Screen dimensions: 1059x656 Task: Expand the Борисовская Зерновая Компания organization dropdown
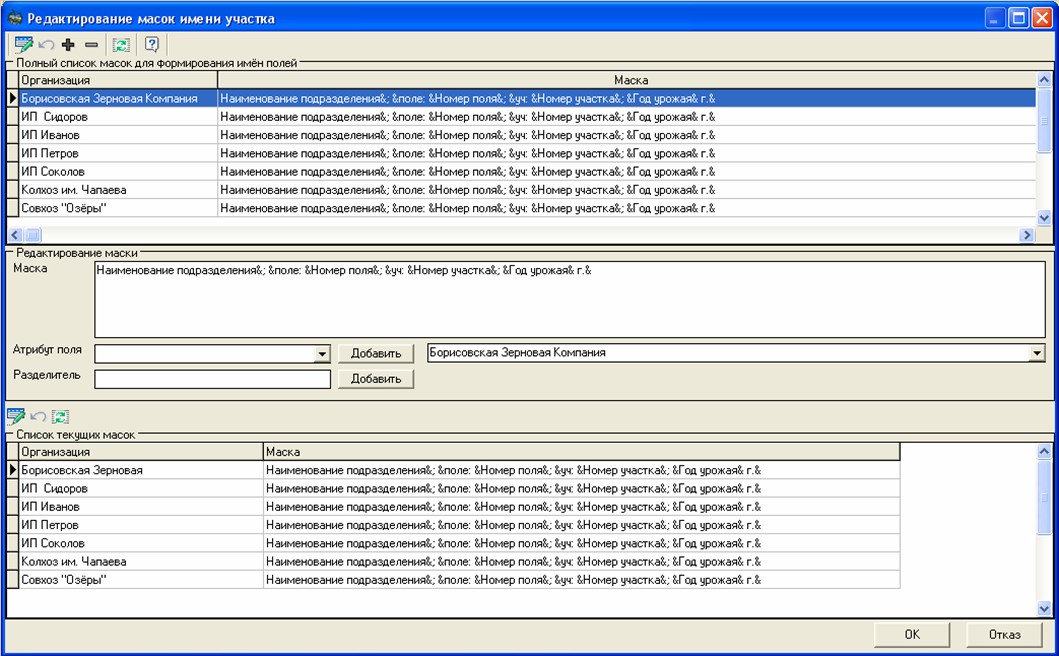1036,353
